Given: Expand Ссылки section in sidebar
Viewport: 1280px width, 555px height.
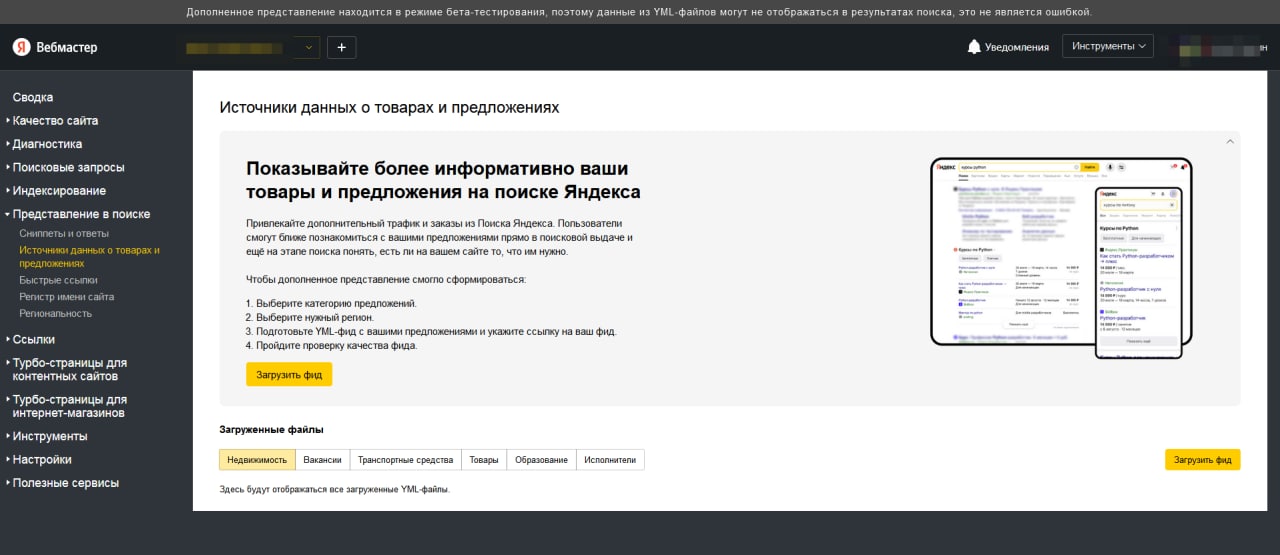Looking at the screenshot, I should point(33,340).
